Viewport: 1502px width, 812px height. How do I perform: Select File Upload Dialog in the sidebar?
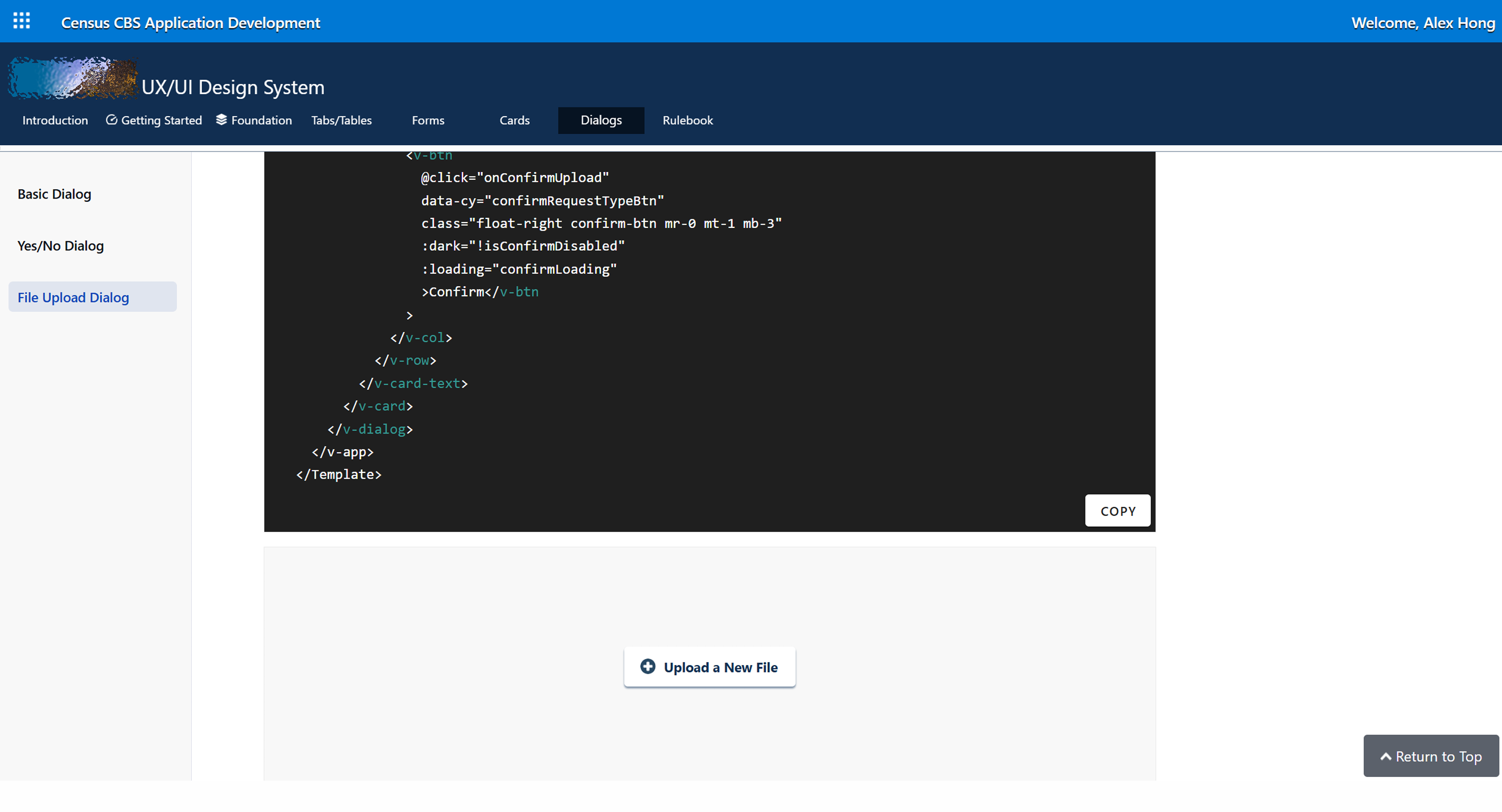[x=92, y=297]
